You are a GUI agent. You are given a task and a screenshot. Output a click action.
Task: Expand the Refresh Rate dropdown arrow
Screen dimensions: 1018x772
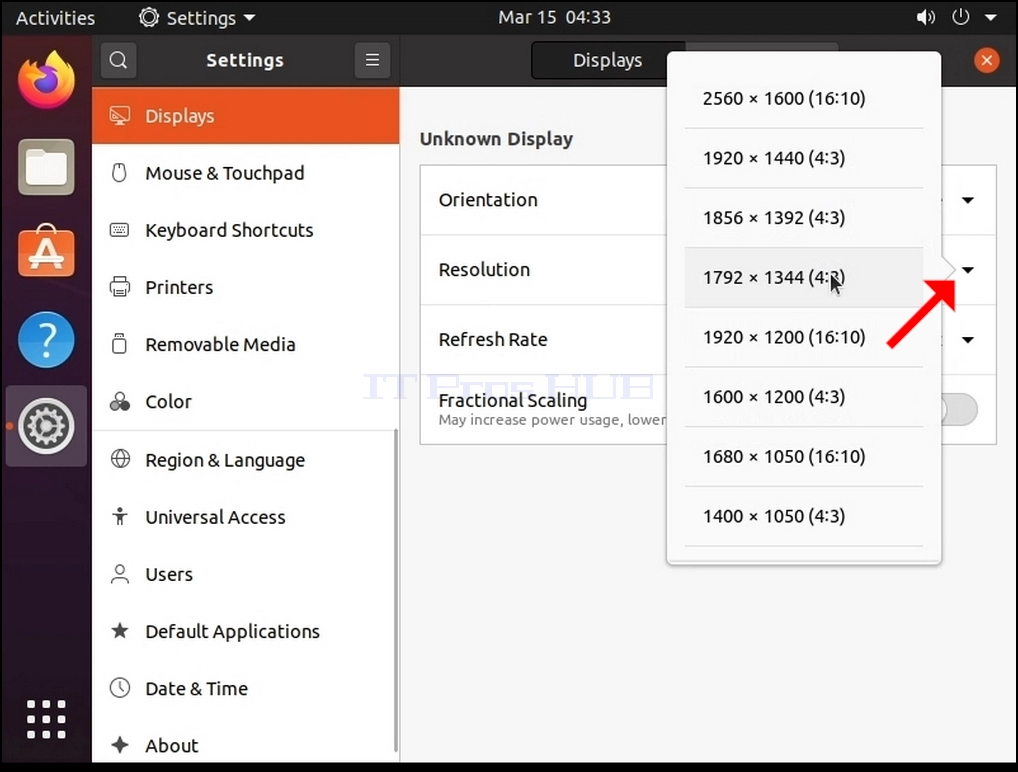coord(968,340)
